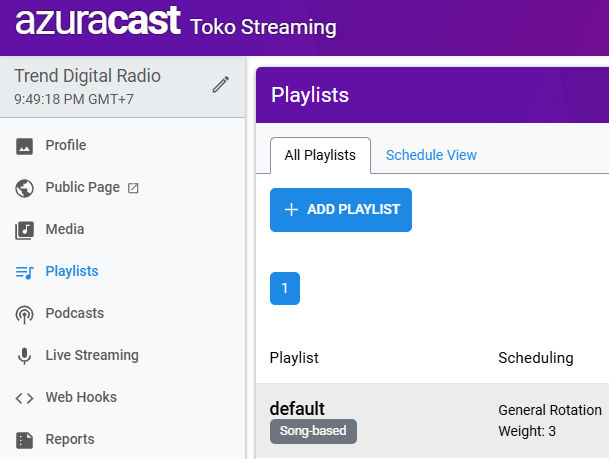
Task: Switch to the Schedule View tab
Action: pyautogui.click(x=431, y=155)
